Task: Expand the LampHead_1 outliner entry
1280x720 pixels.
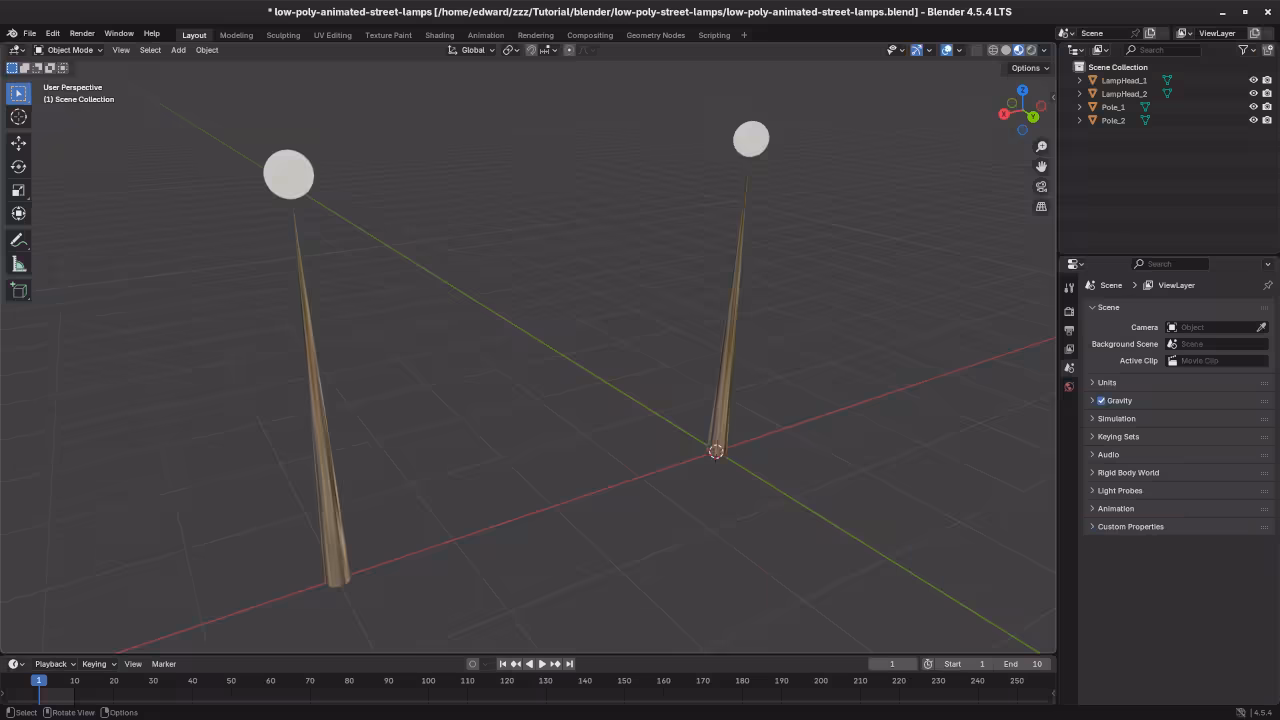Action: (x=1078, y=80)
